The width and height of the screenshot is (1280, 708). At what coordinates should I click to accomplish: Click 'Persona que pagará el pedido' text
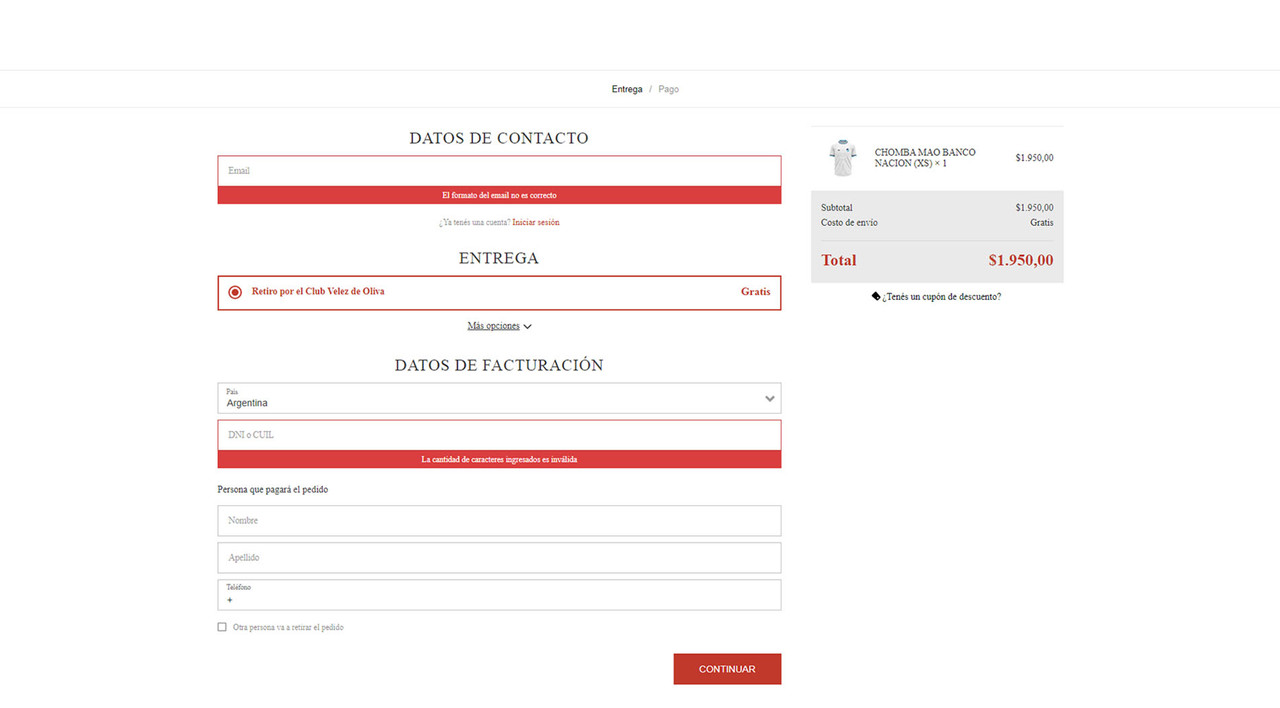tap(273, 489)
